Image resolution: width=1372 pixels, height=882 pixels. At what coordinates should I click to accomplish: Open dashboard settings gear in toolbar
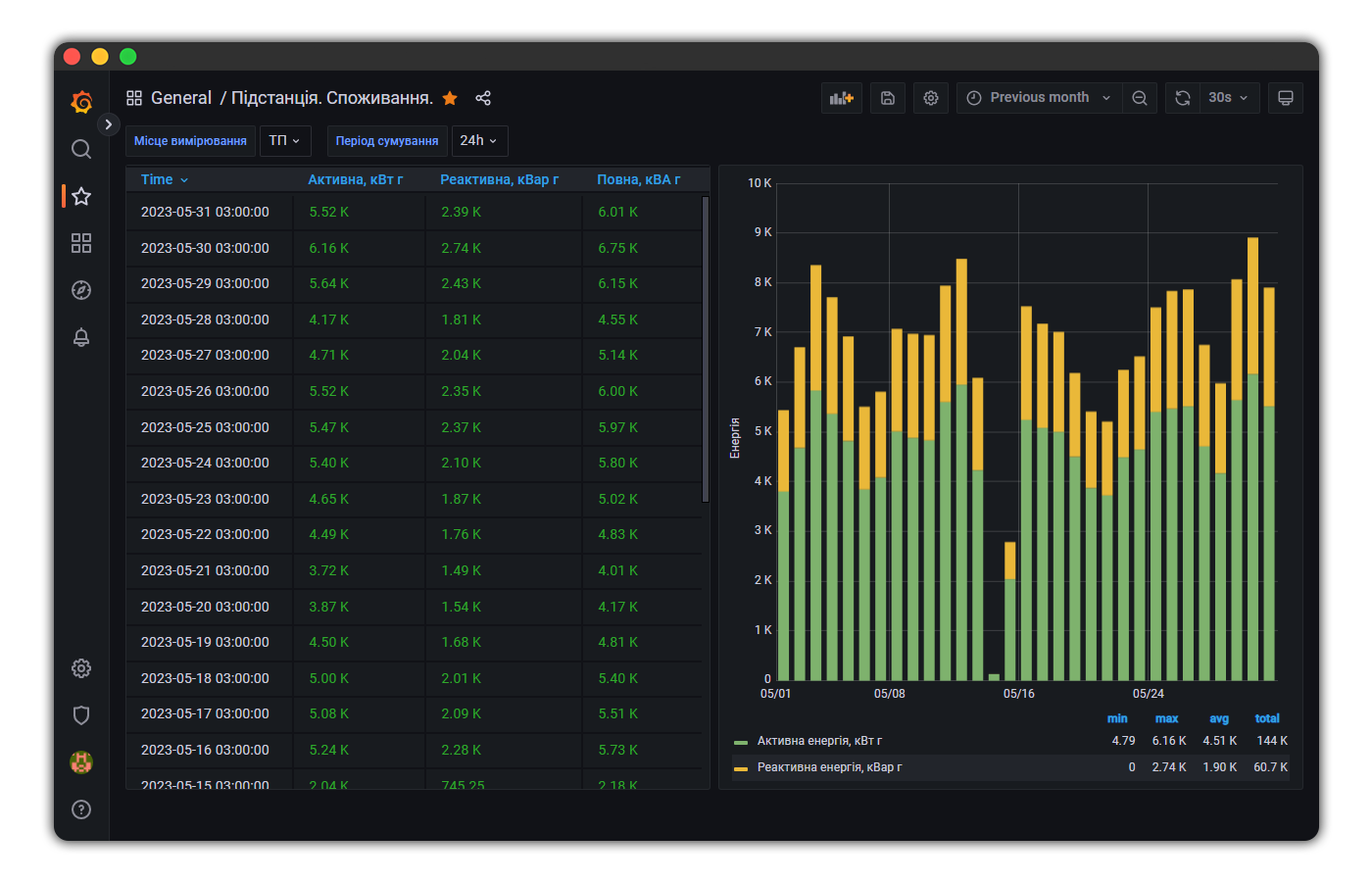coord(931,98)
